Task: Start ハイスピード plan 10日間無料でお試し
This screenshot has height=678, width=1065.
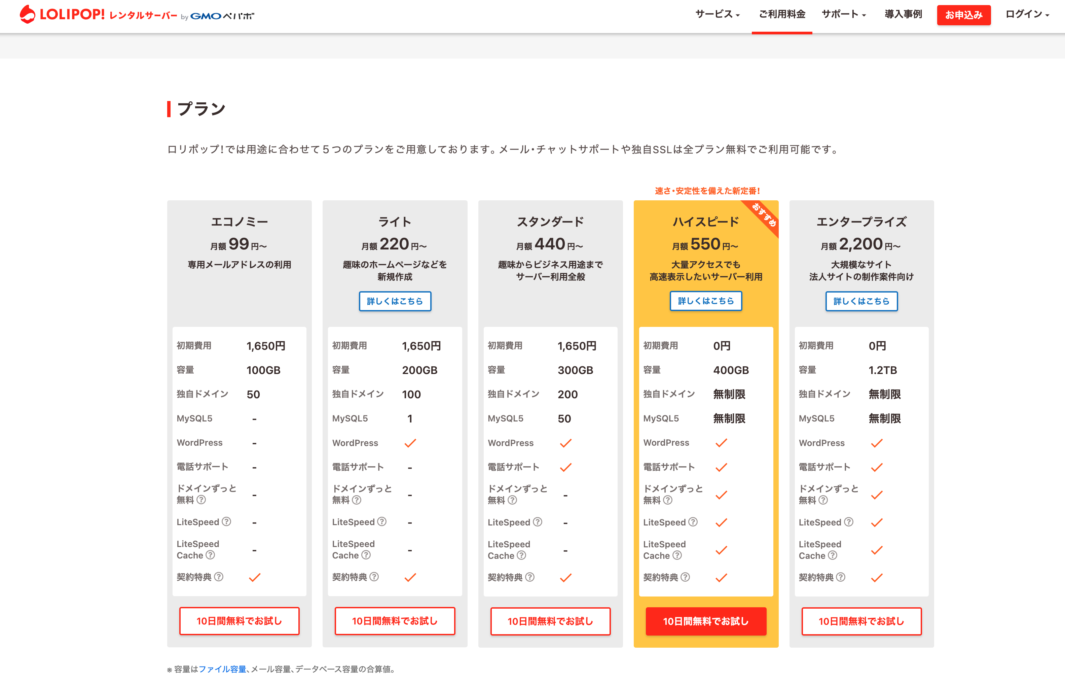Action: pos(706,621)
